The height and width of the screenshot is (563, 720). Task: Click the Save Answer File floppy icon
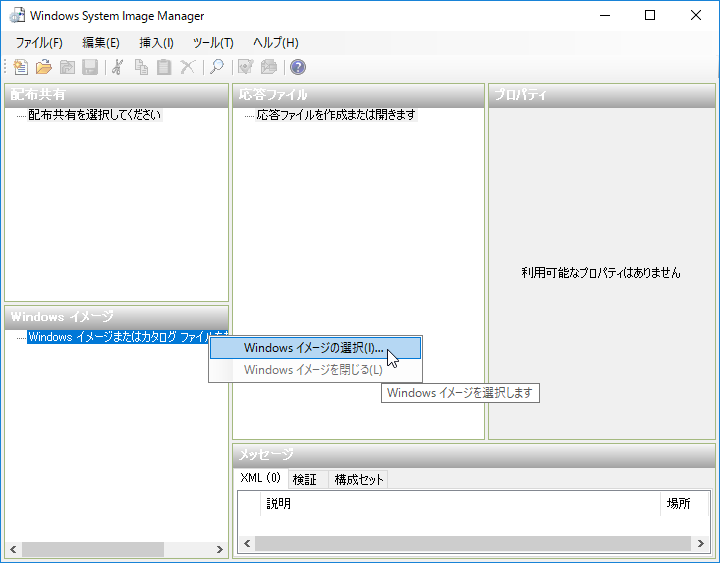pyautogui.click(x=90, y=67)
